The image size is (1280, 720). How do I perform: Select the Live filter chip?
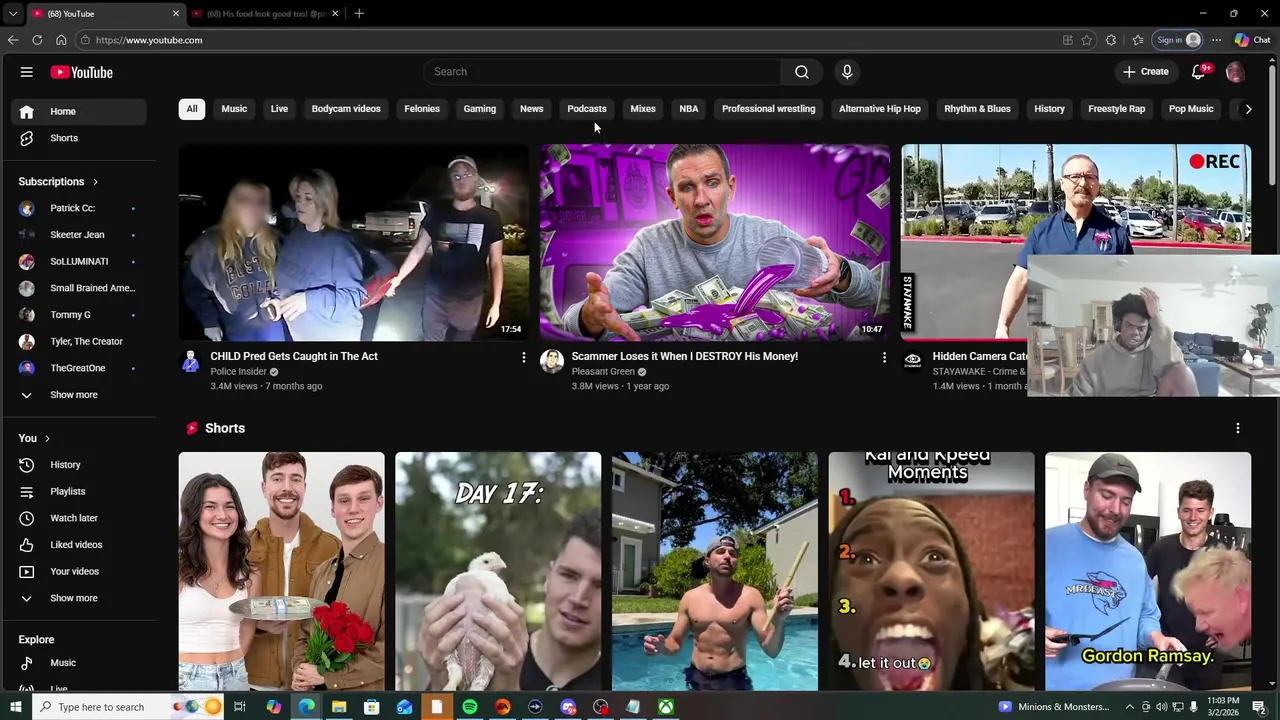(279, 109)
